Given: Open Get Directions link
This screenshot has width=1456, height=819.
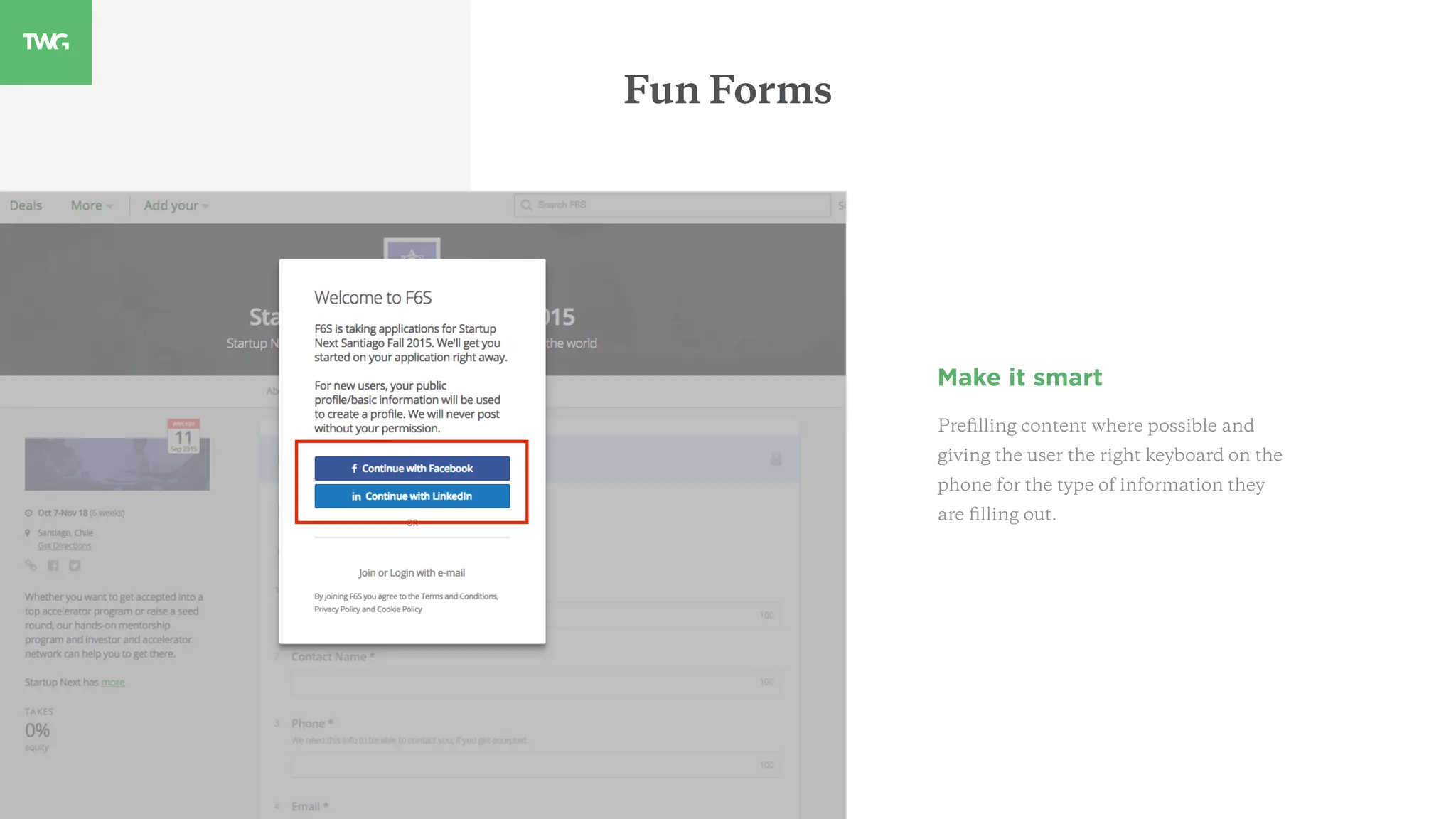Looking at the screenshot, I should [65, 546].
